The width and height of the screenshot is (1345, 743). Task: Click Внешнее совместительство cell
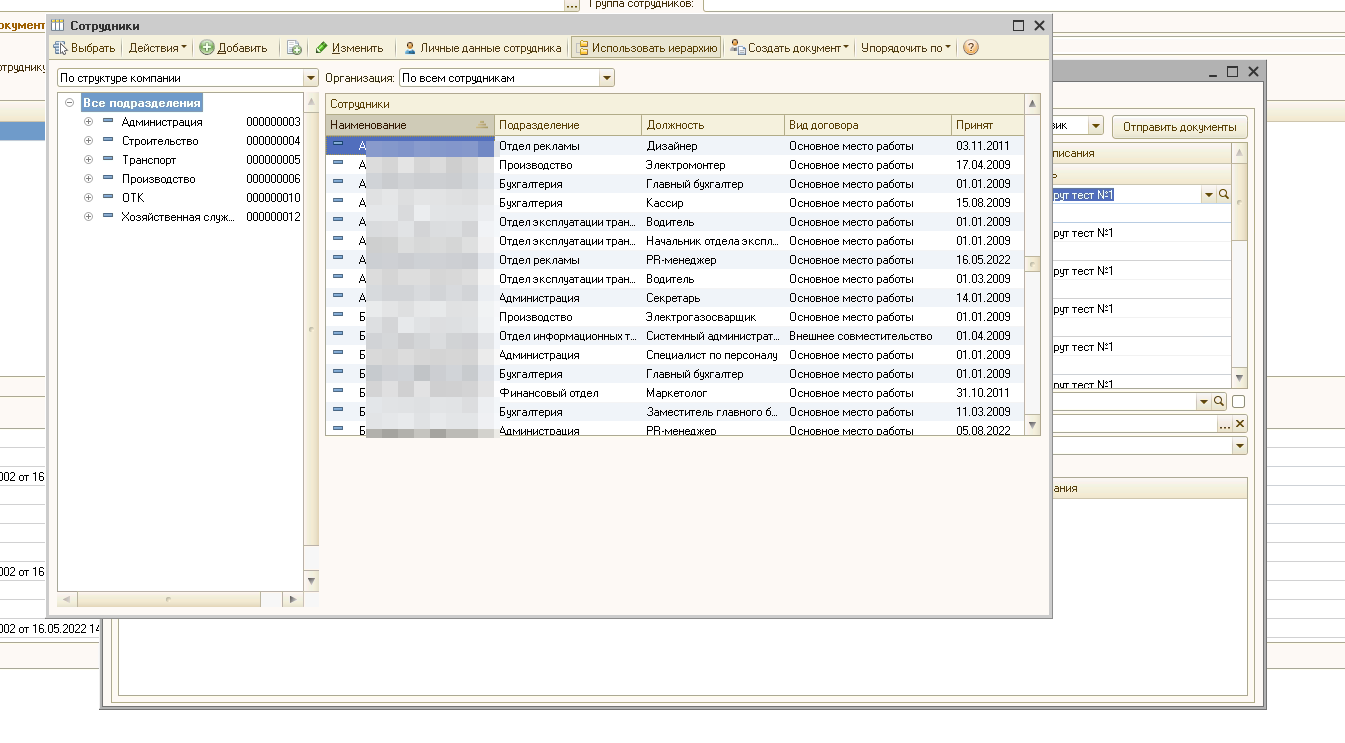pyautogui.click(x=868, y=336)
